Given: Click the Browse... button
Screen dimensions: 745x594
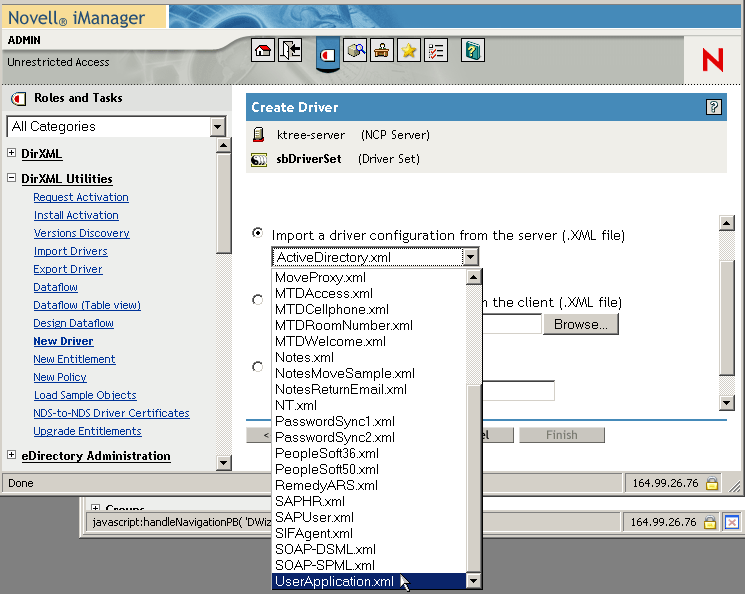Looking at the screenshot, I should [x=581, y=324].
